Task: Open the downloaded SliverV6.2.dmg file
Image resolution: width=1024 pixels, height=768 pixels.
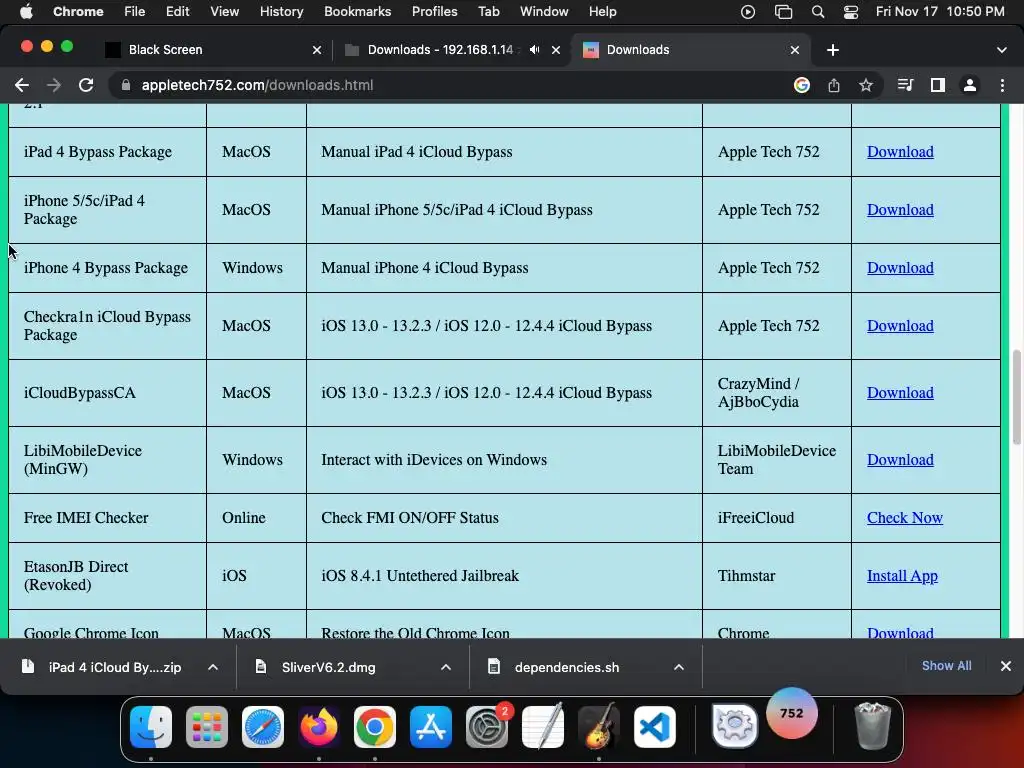Action: (328, 667)
